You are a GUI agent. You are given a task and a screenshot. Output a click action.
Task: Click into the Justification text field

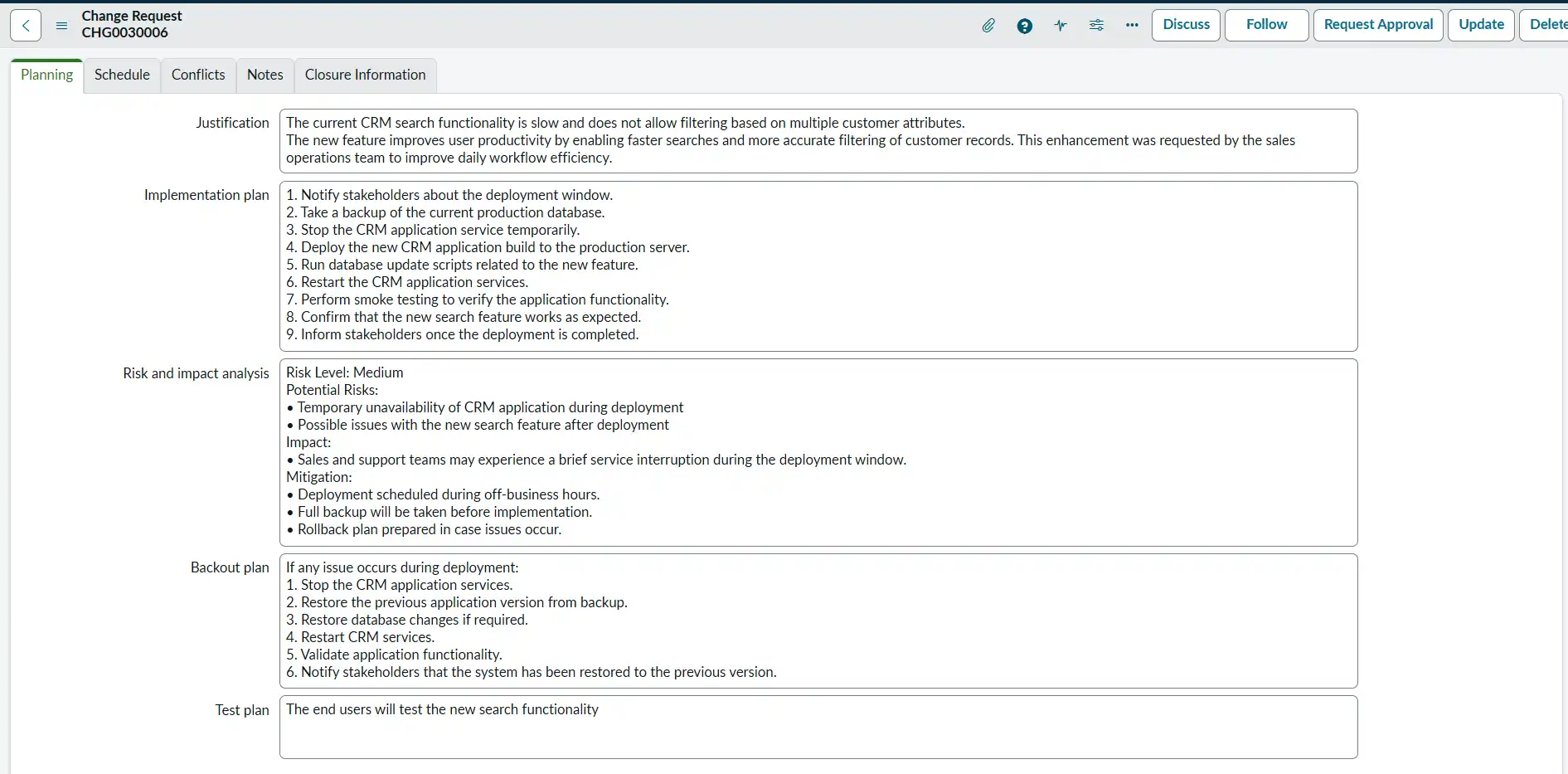[818, 141]
